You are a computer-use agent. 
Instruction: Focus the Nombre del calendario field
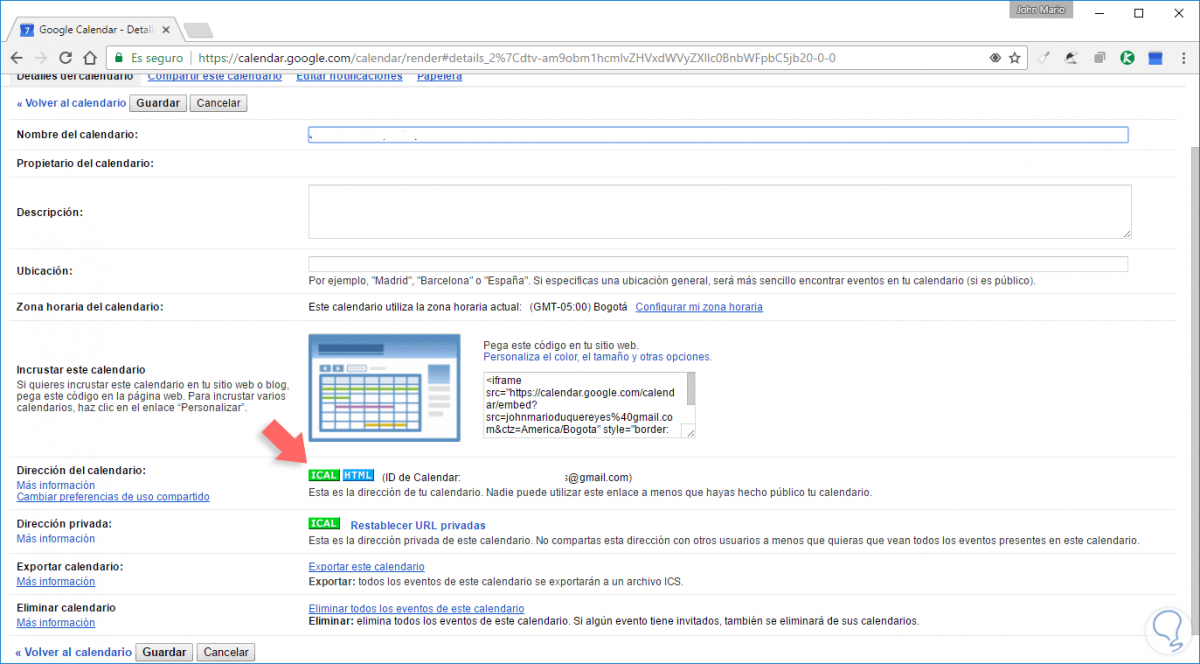click(x=718, y=135)
